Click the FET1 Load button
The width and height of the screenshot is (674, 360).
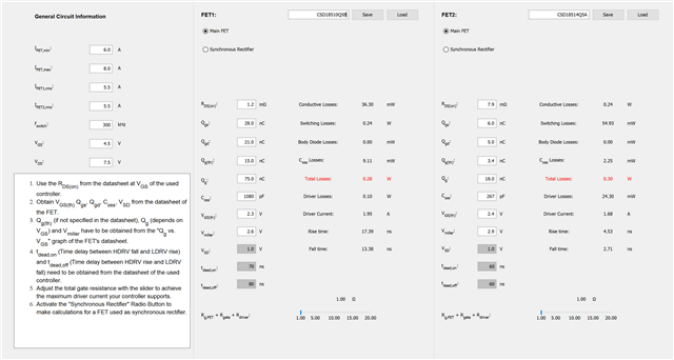(x=402, y=15)
